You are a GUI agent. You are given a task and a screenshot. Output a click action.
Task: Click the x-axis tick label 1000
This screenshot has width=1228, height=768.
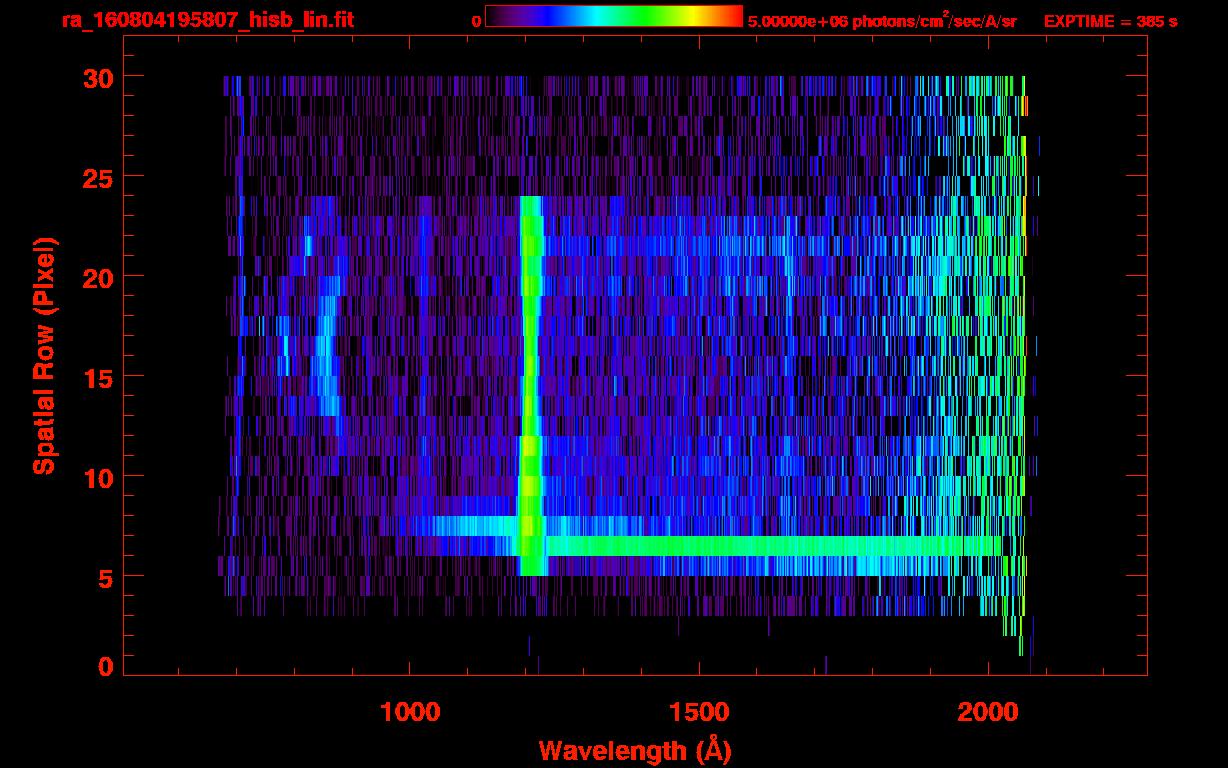[x=410, y=711]
